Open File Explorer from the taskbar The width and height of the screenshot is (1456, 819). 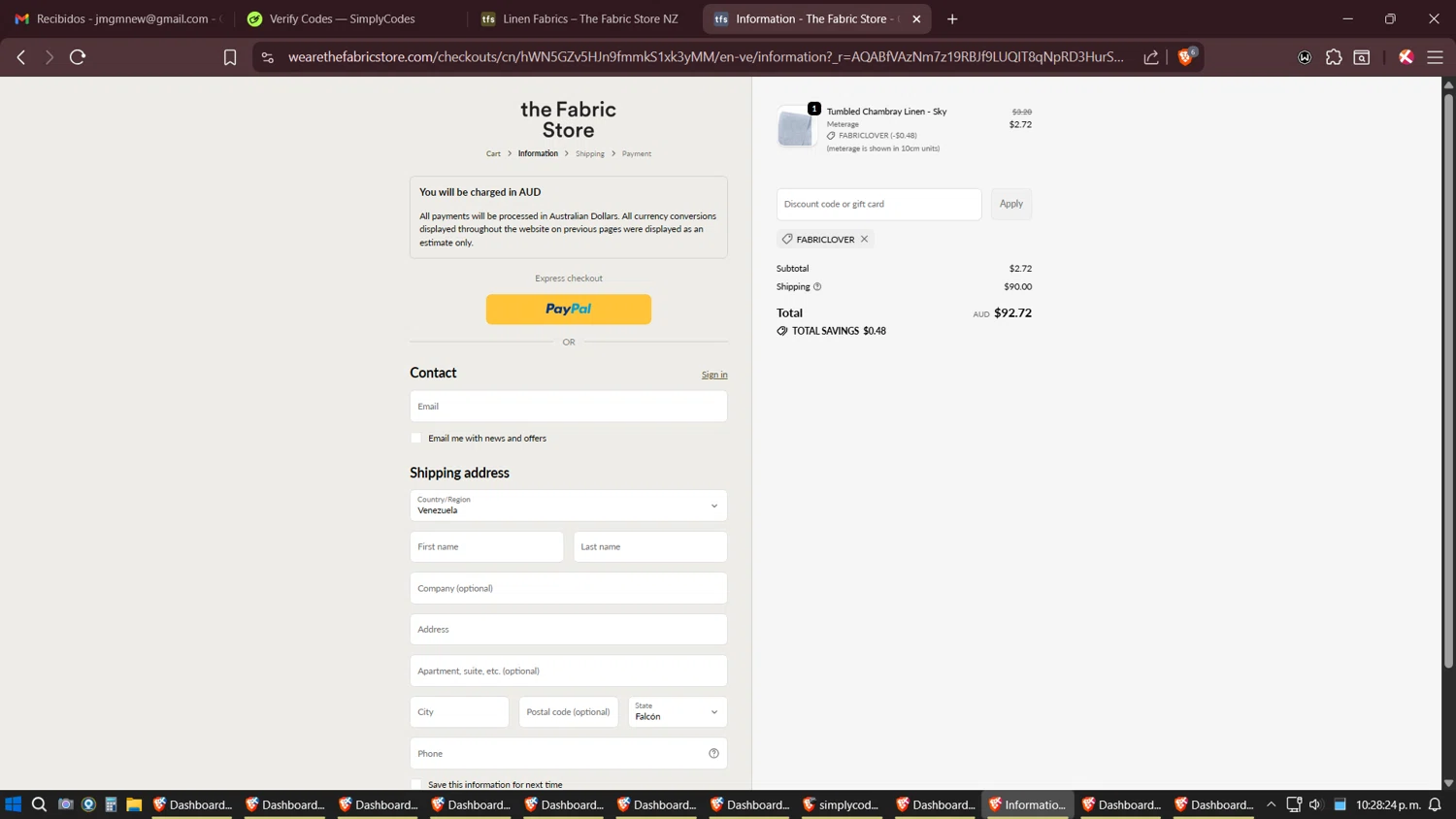point(134,804)
